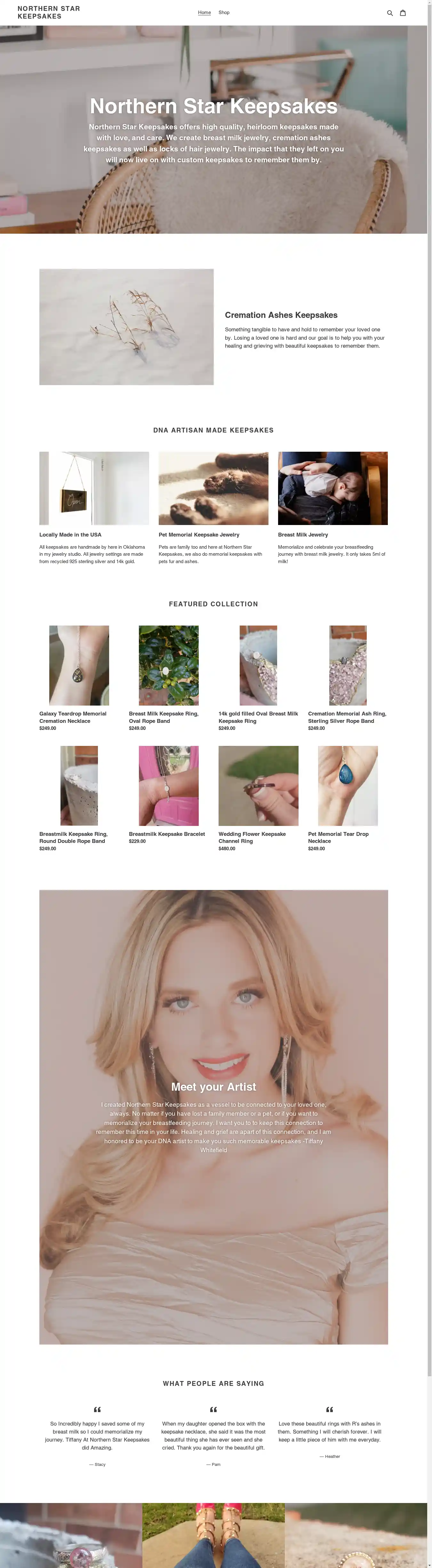Go to the Shop menu item

click(224, 13)
